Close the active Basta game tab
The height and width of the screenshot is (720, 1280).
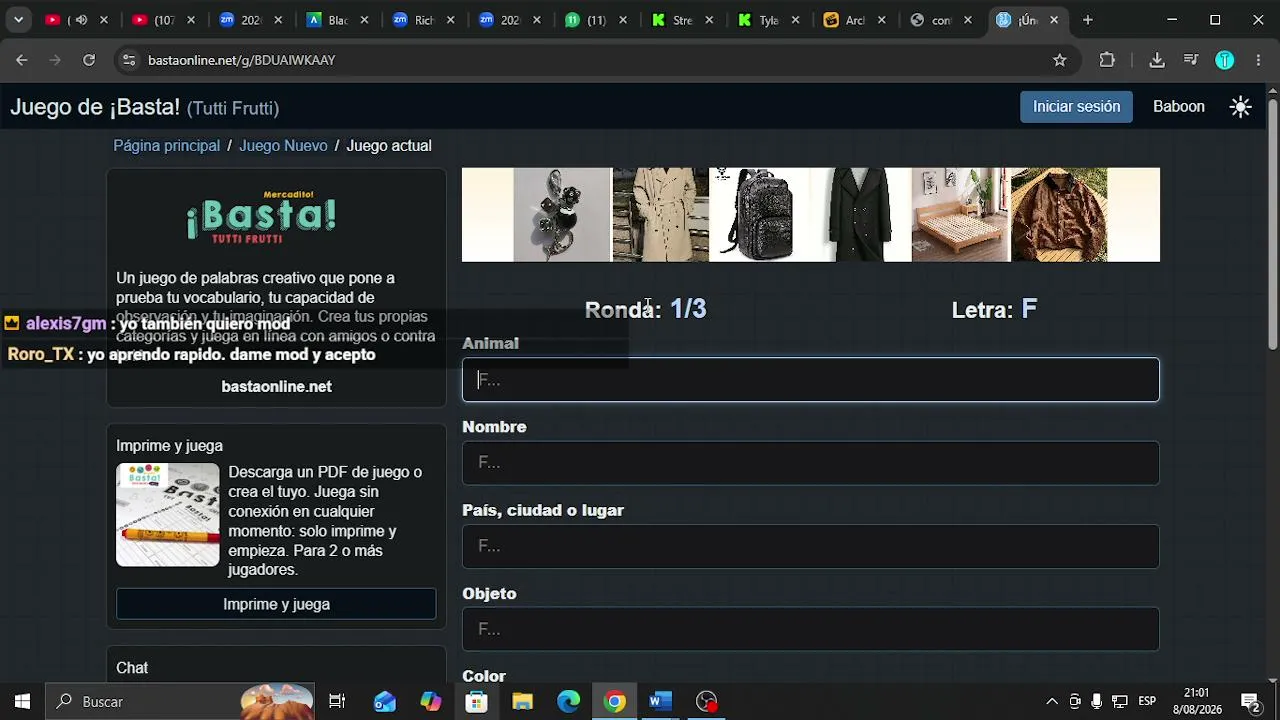1054,20
